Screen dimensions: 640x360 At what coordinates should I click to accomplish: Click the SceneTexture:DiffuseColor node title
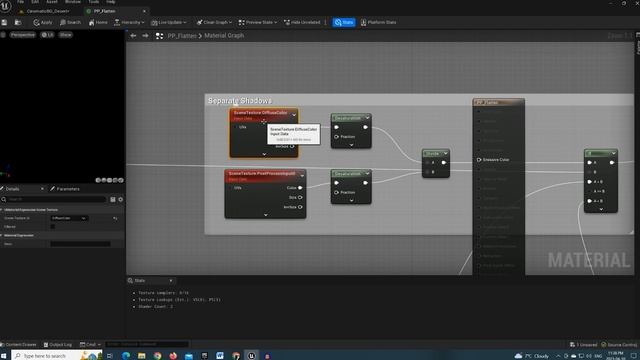coord(260,113)
